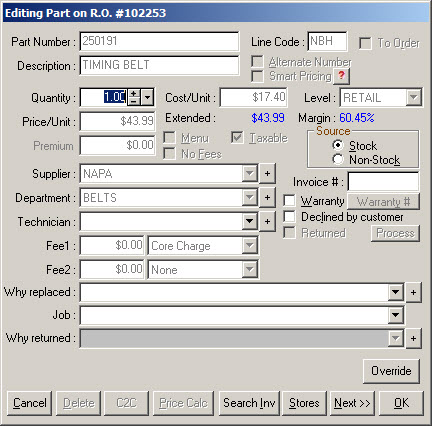Open the Why replaced dropdown
432x426 pixels.
click(x=395, y=292)
